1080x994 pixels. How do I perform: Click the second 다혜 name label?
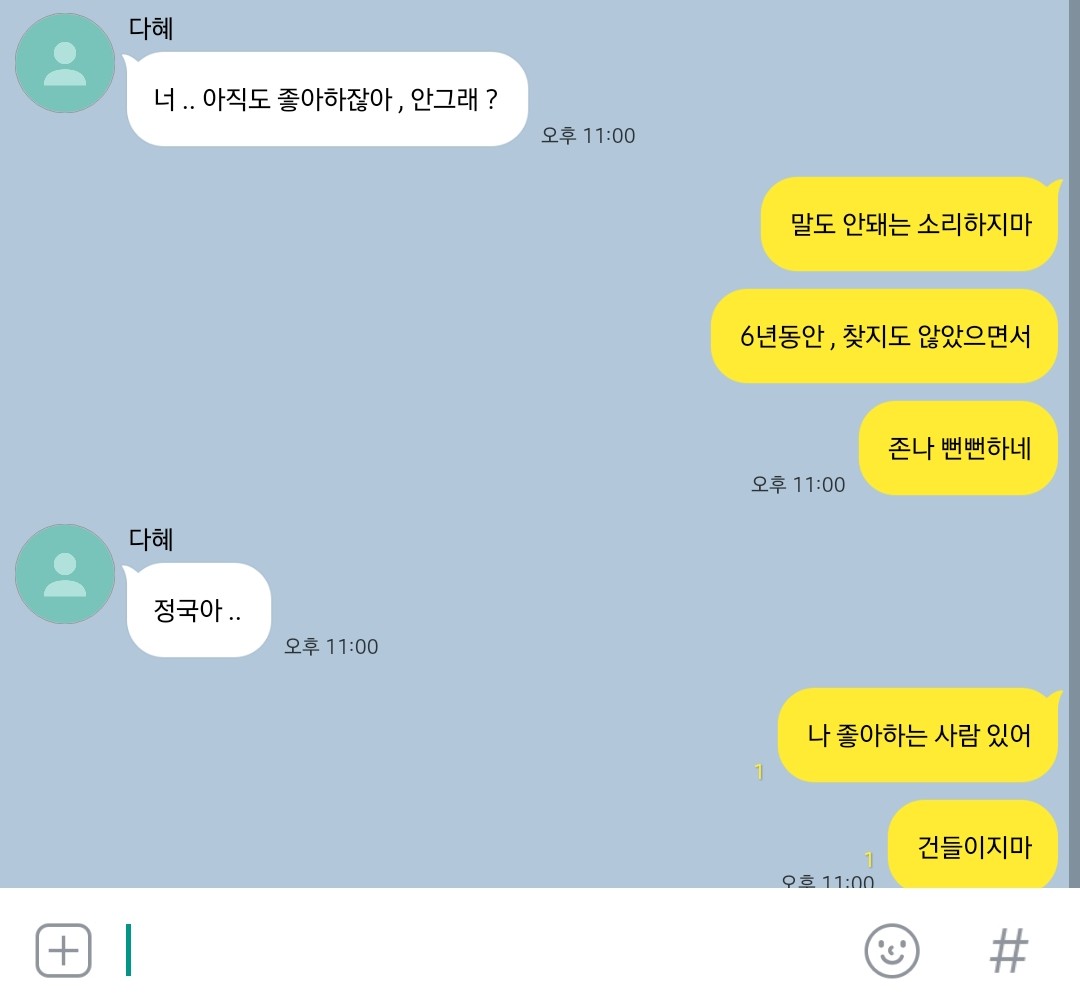pyautogui.click(x=151, y=539)
